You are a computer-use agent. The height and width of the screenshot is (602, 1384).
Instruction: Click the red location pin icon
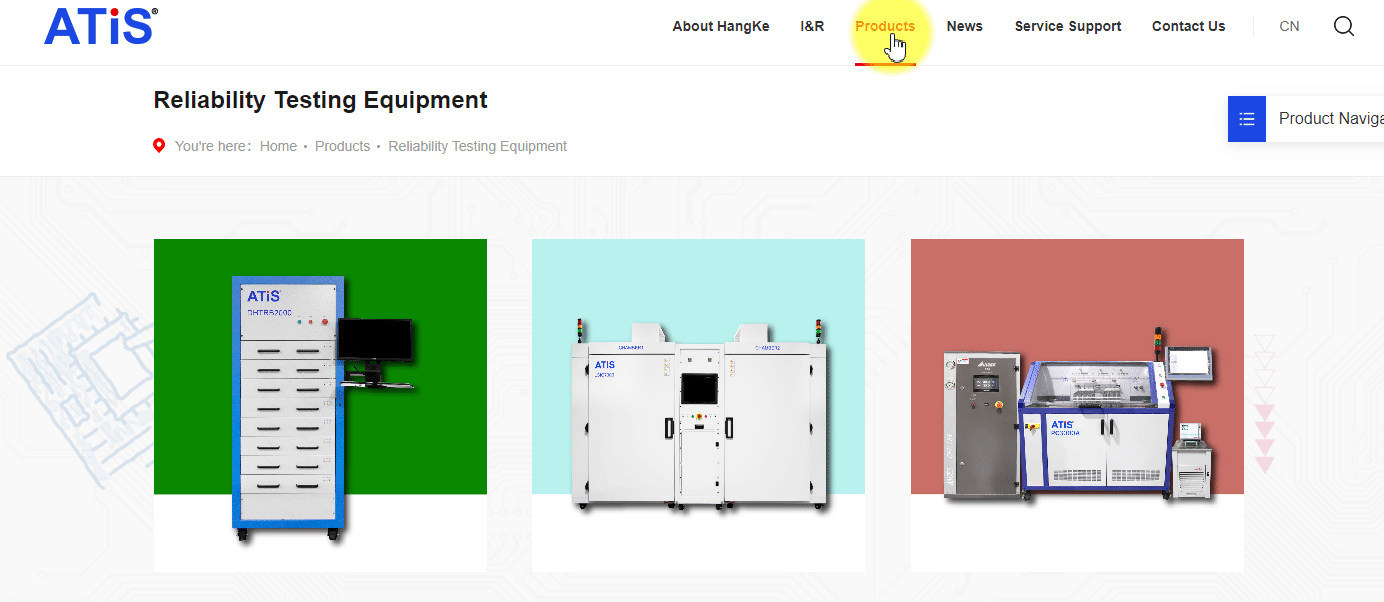pyautogui.click(x=159, y=146)
